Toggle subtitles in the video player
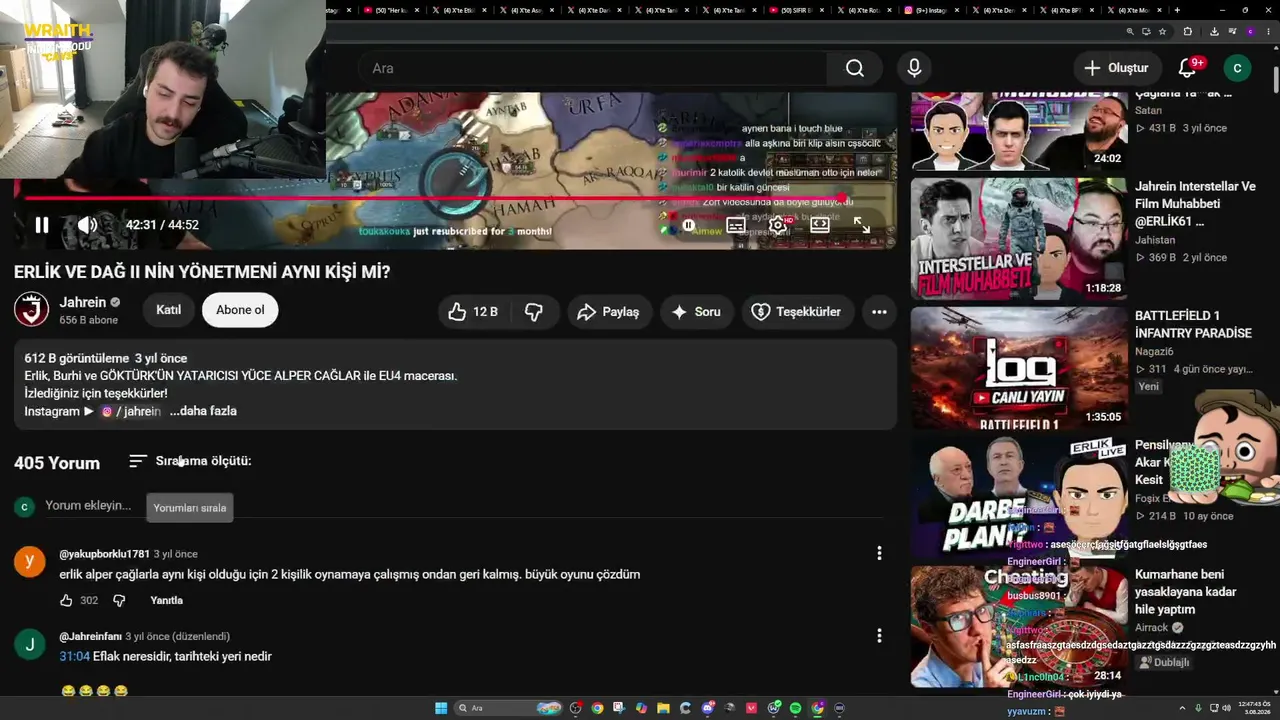Screen dimensions: 1280x720 click(x=736, y=225)
